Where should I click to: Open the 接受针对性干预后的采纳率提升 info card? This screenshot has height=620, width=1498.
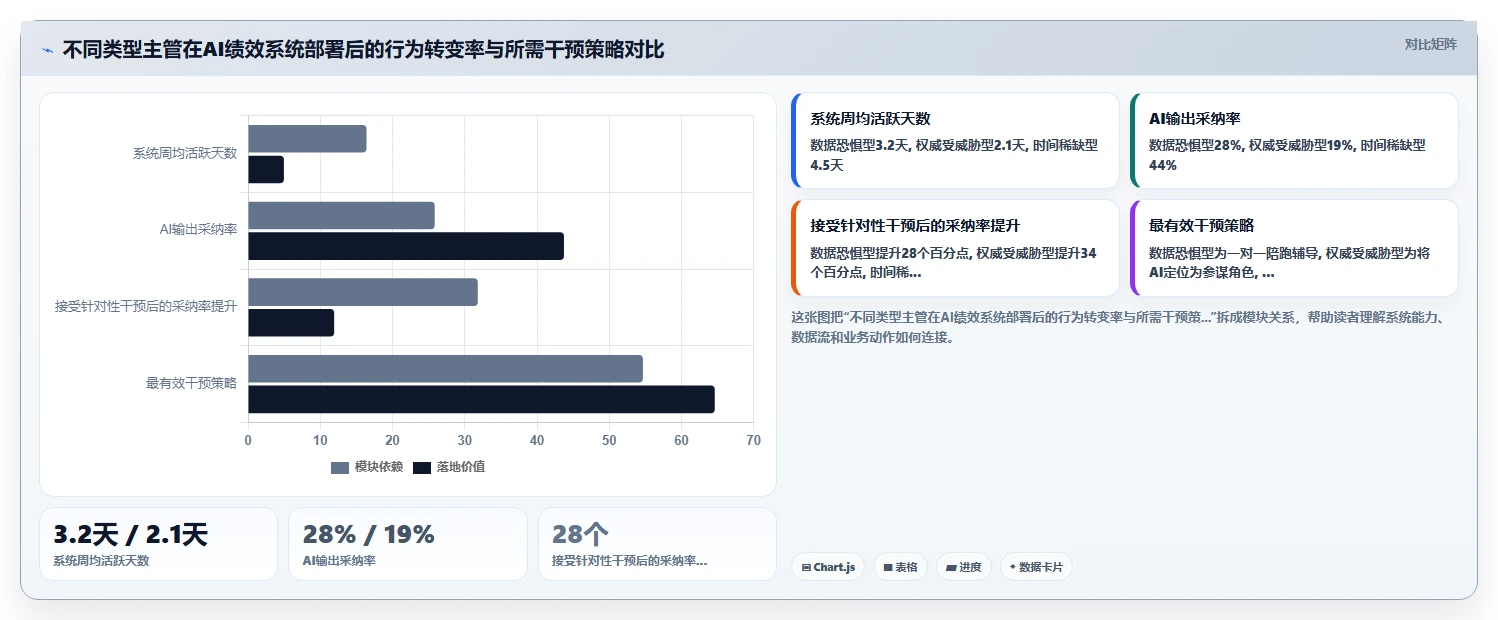point(955,248)
